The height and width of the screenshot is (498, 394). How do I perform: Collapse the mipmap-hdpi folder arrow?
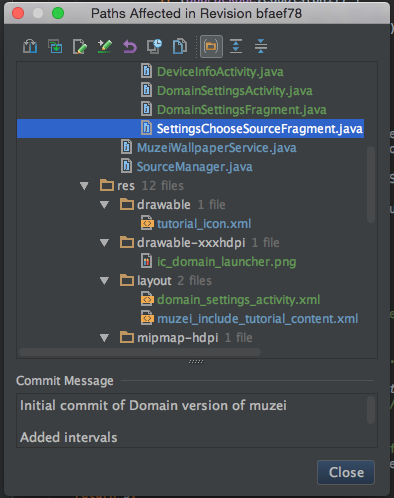(104, 338)
